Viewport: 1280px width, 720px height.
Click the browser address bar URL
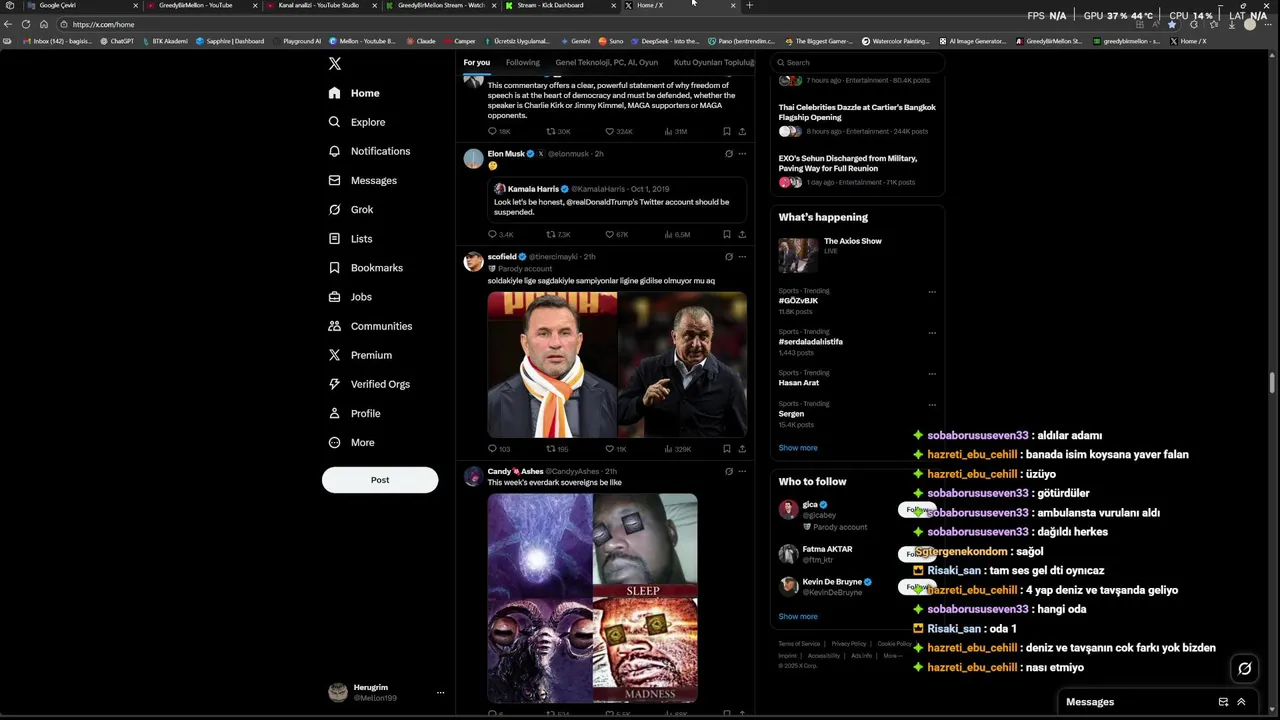tap(103, 24)
